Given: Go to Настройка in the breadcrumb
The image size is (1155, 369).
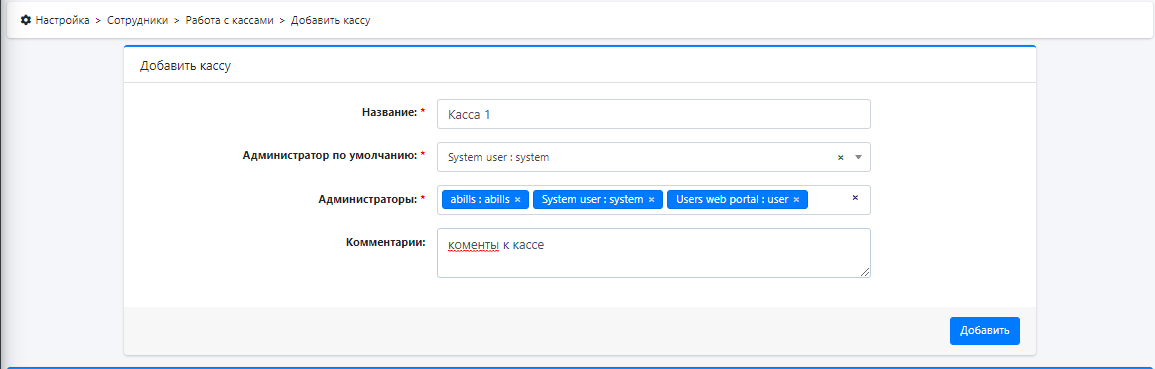Looking at the screenshot, I should [63, 21].
